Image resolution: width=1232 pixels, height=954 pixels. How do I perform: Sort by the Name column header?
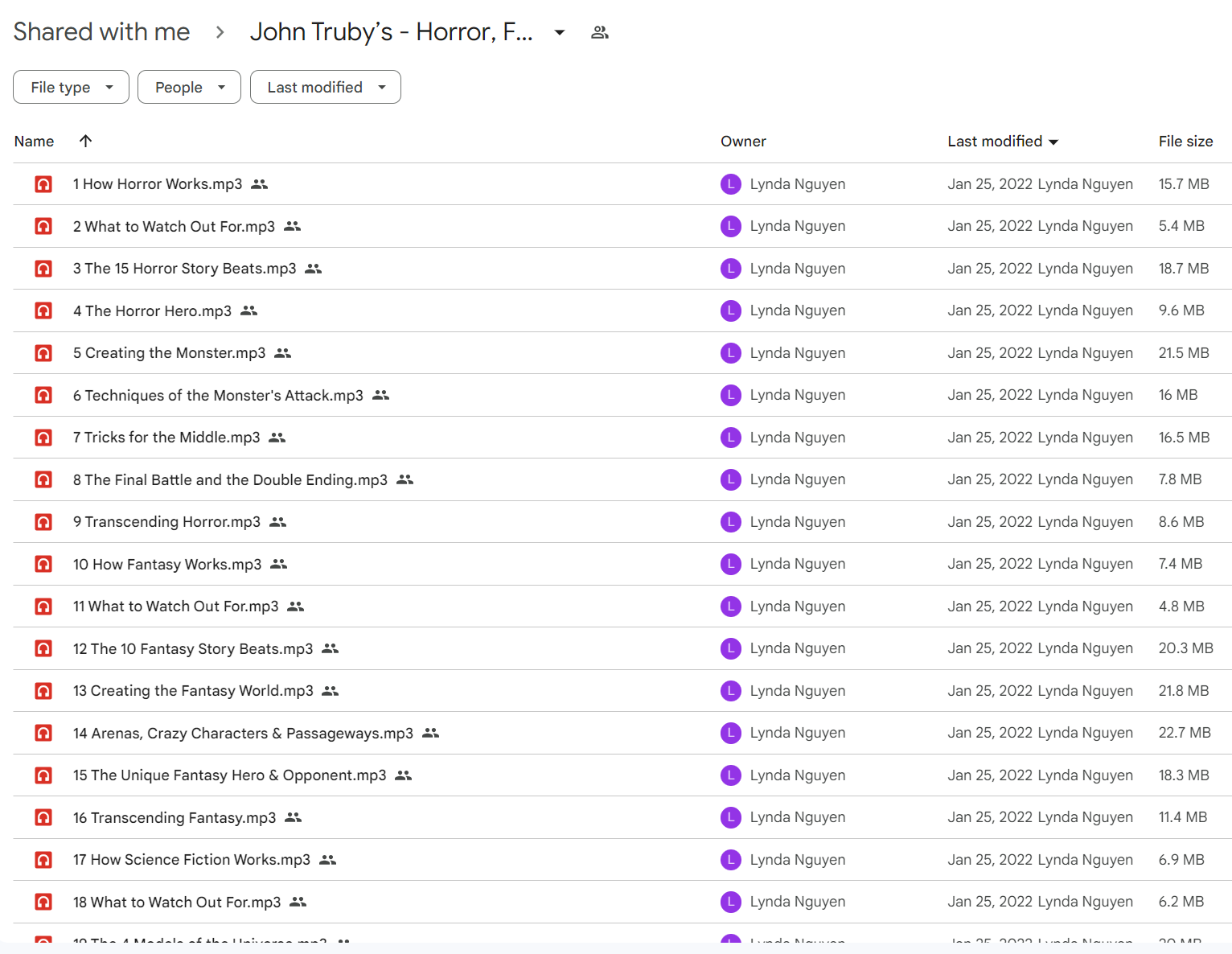34,141
